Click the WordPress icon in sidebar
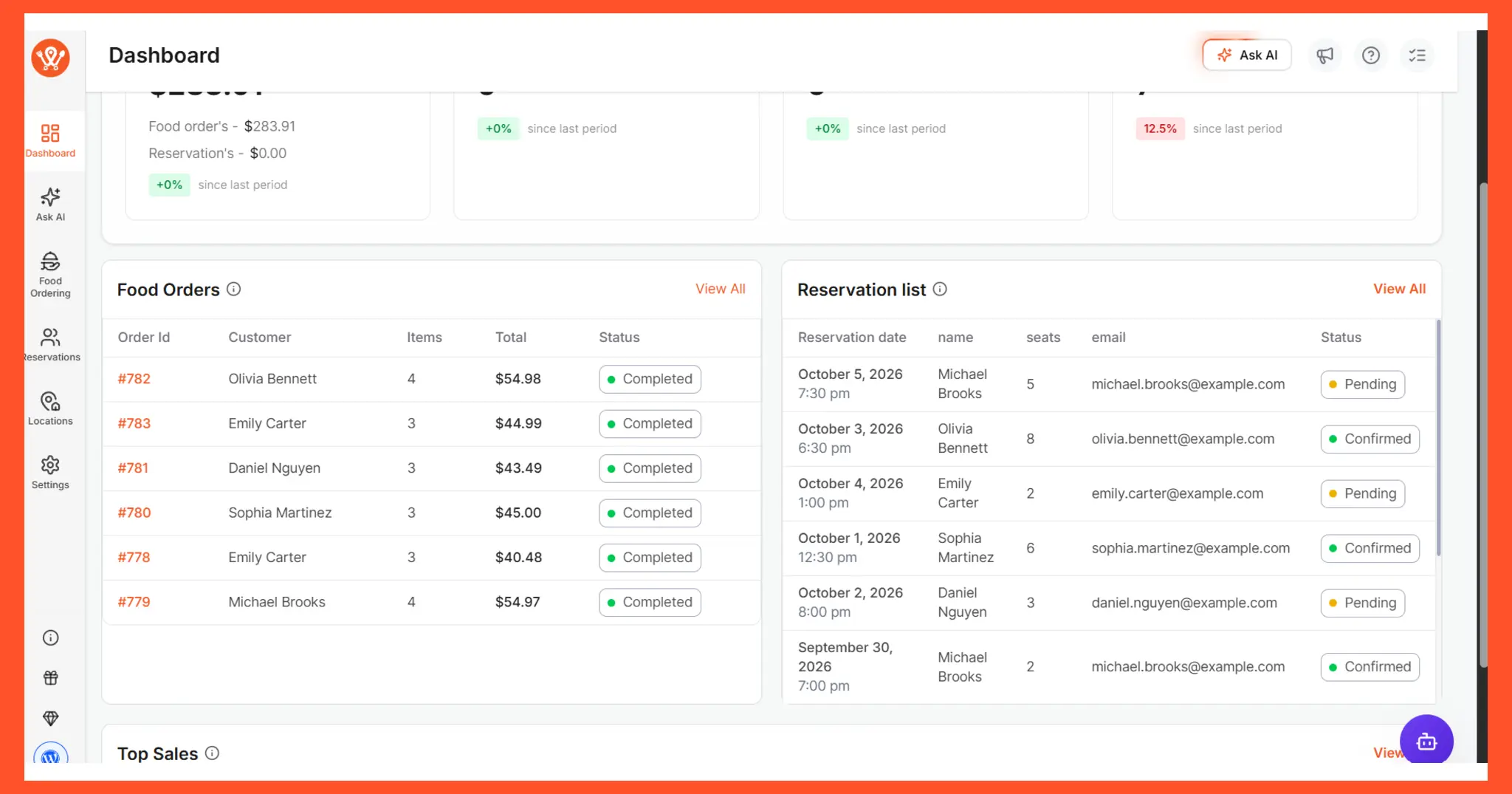This screenshot has height=794, width=1512. point(50,753)
